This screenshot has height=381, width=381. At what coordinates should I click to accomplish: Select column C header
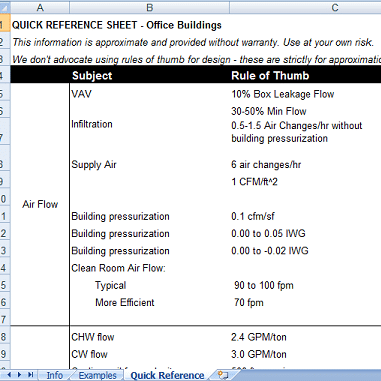click(335, 7)
